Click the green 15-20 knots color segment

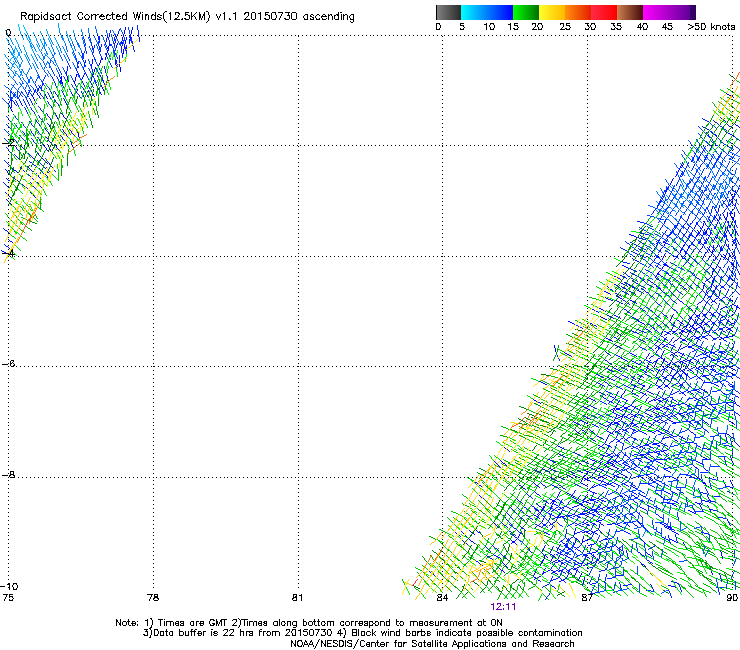(x=526, y=12)
